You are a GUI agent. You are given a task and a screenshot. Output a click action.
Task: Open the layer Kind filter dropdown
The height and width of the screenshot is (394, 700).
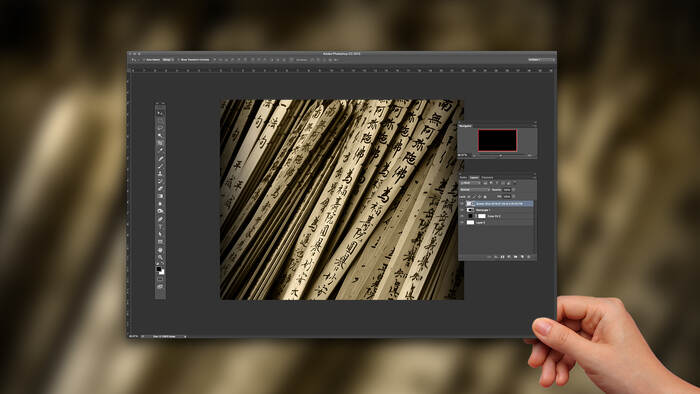(470, 183)
